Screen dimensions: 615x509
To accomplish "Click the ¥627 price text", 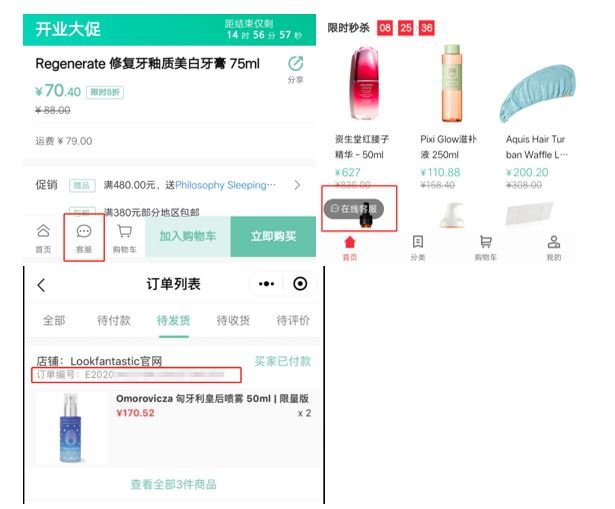I will (x=348, y=172).
